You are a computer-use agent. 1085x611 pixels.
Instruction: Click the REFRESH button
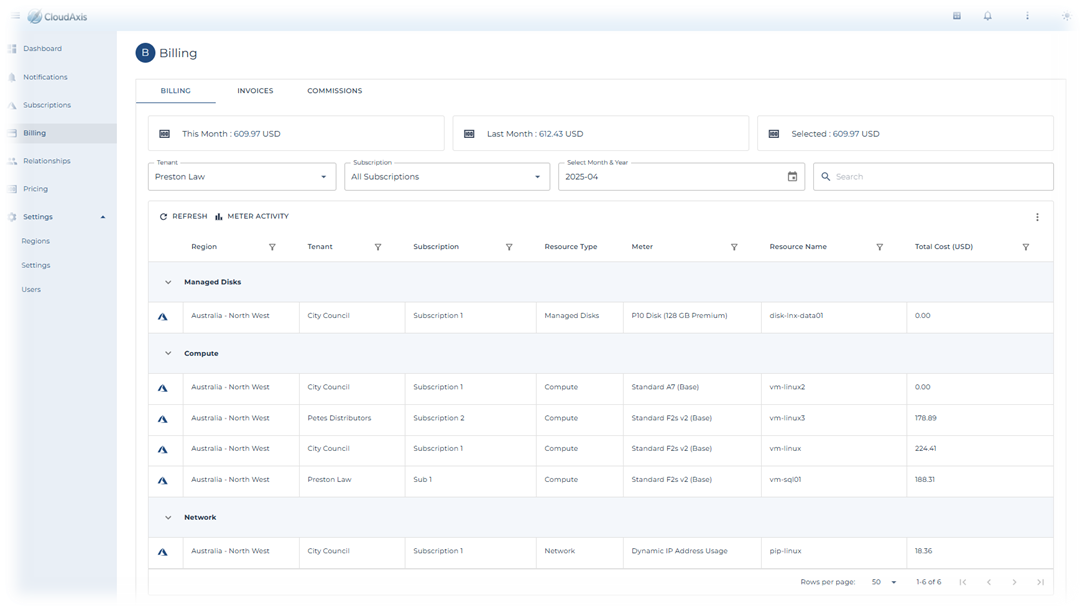(x=183, y=217)
